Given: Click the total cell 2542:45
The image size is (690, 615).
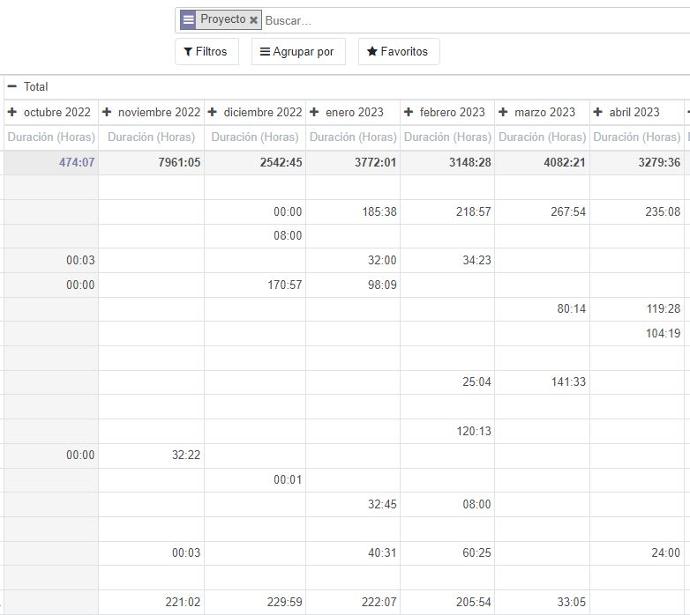Looking at the screenshot, I should pyautogui.click(x=255, y=163).
